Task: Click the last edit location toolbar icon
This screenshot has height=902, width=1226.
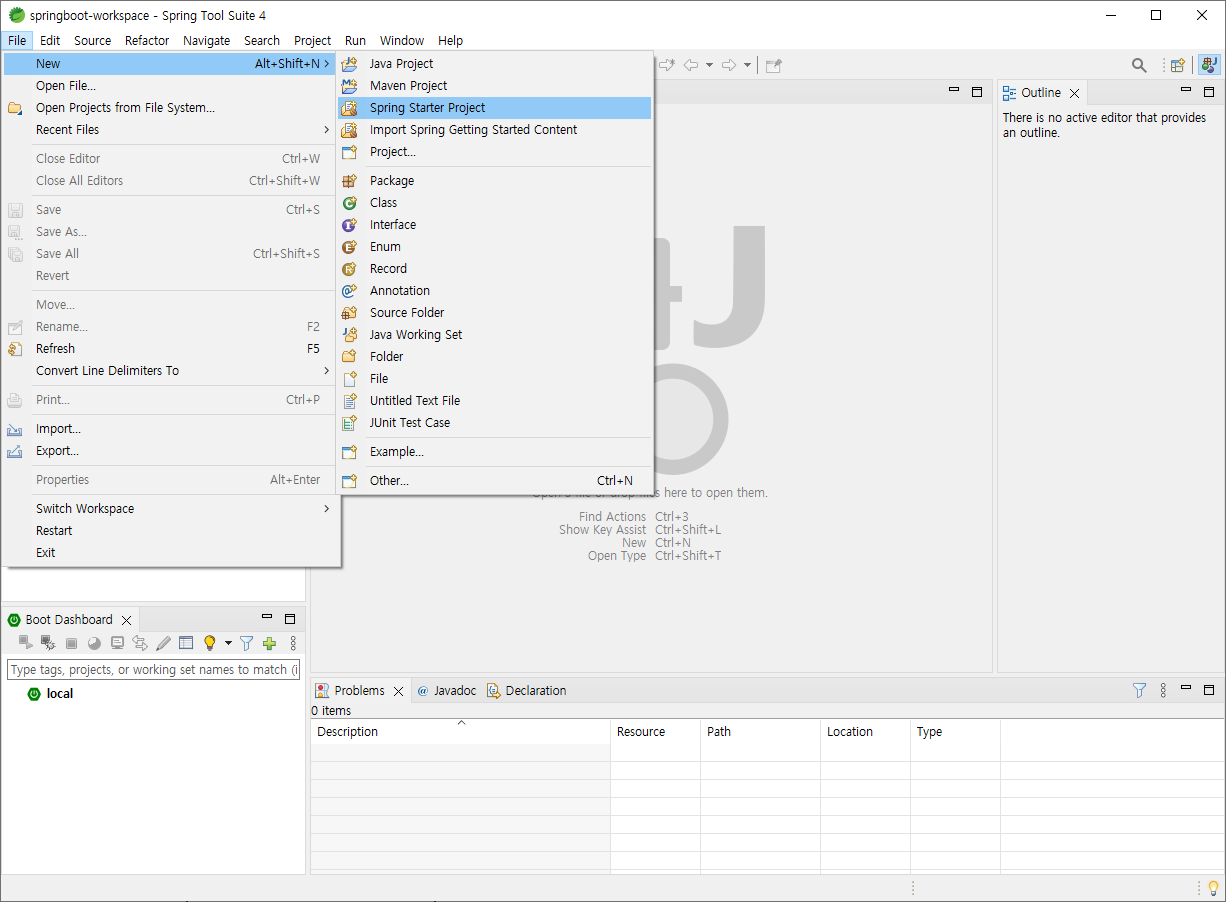Action: (666, 65)
